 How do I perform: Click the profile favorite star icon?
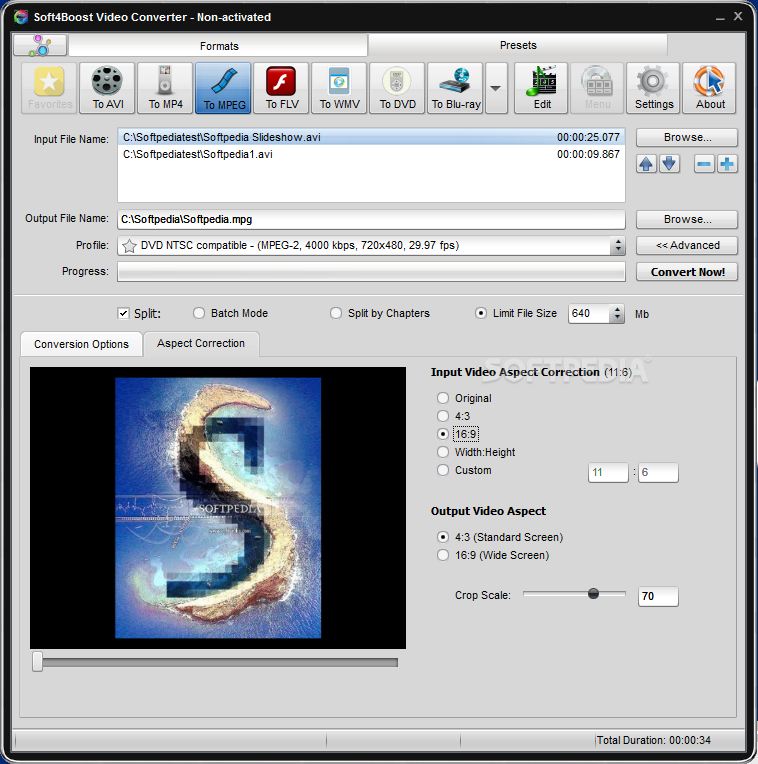coord(129,246)
